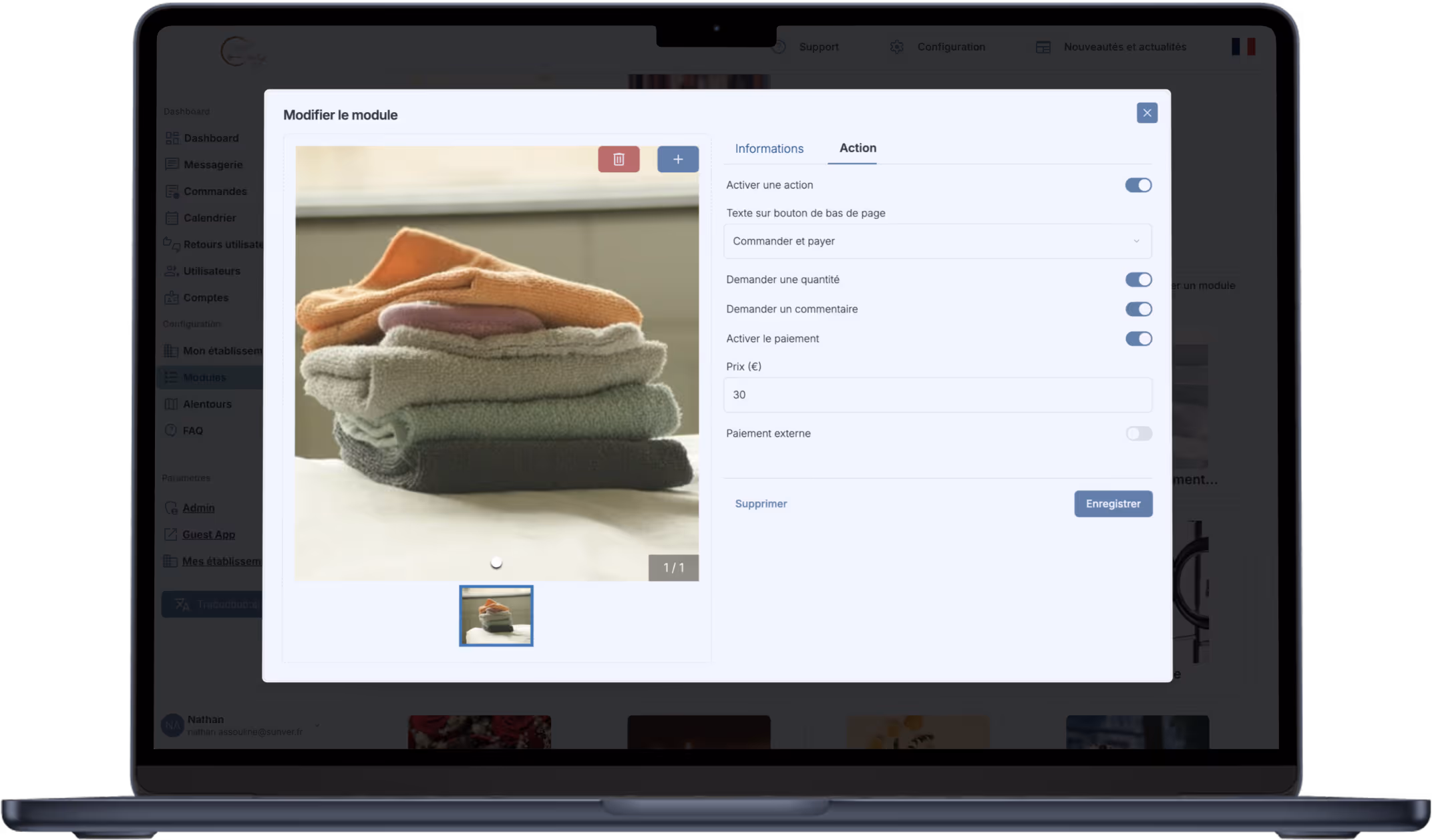The height and width of the screenshot is (840, 1432).
Task: Add a new image with plus button
Action: [678, 159]
